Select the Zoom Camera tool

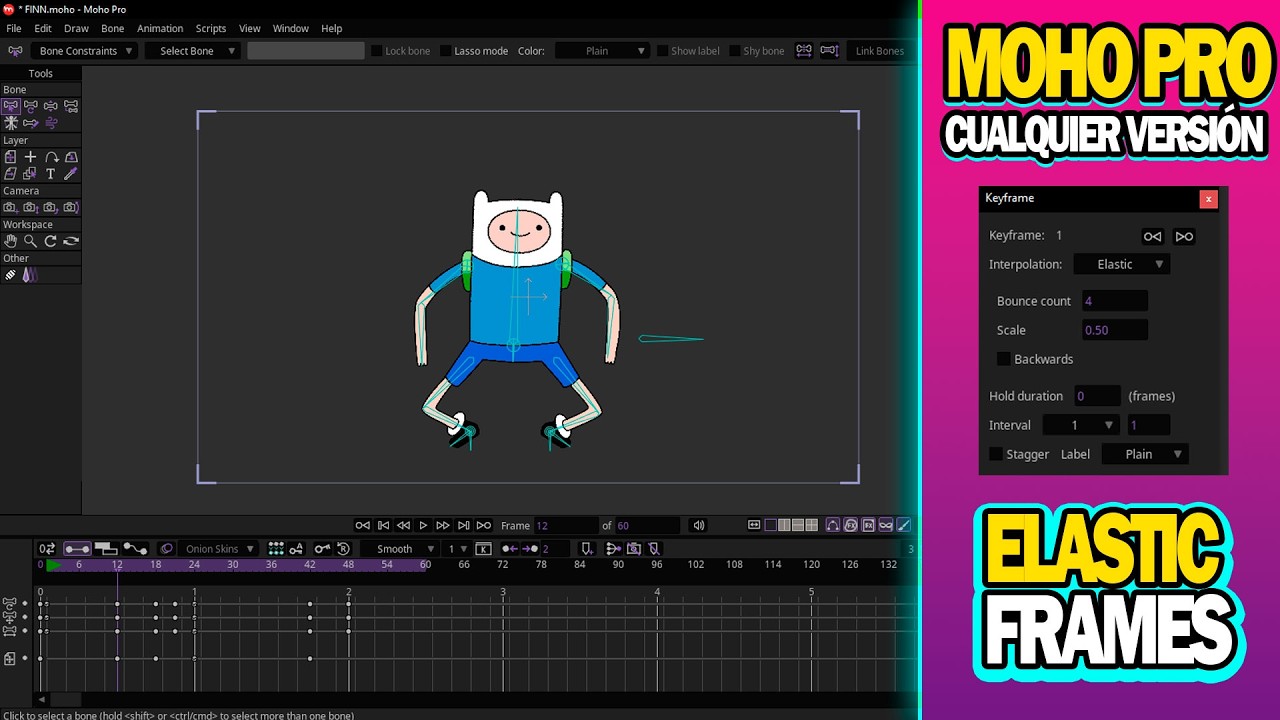click(x=30, y=207)
